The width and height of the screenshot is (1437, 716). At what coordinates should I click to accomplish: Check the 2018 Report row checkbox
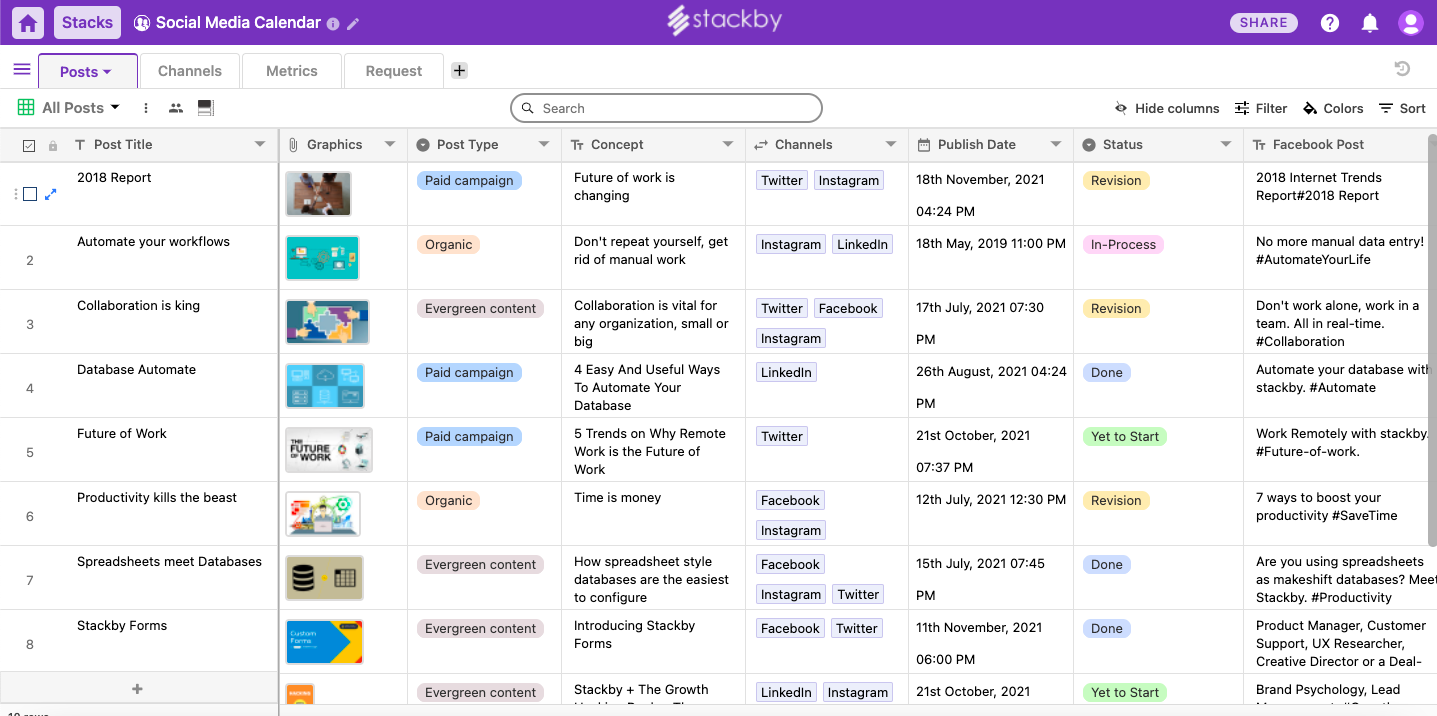click(x=30, y=194)
